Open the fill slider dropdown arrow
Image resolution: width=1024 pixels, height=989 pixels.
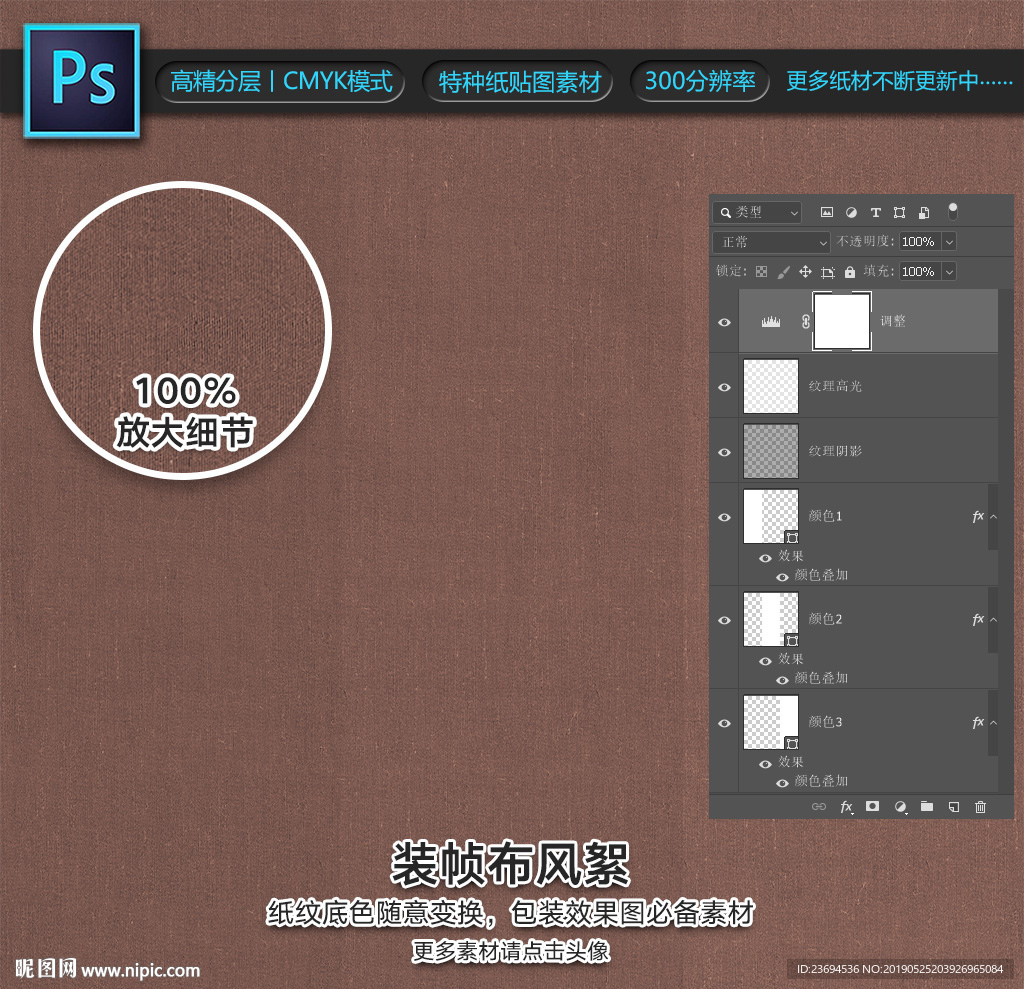(x=950, y=272)
